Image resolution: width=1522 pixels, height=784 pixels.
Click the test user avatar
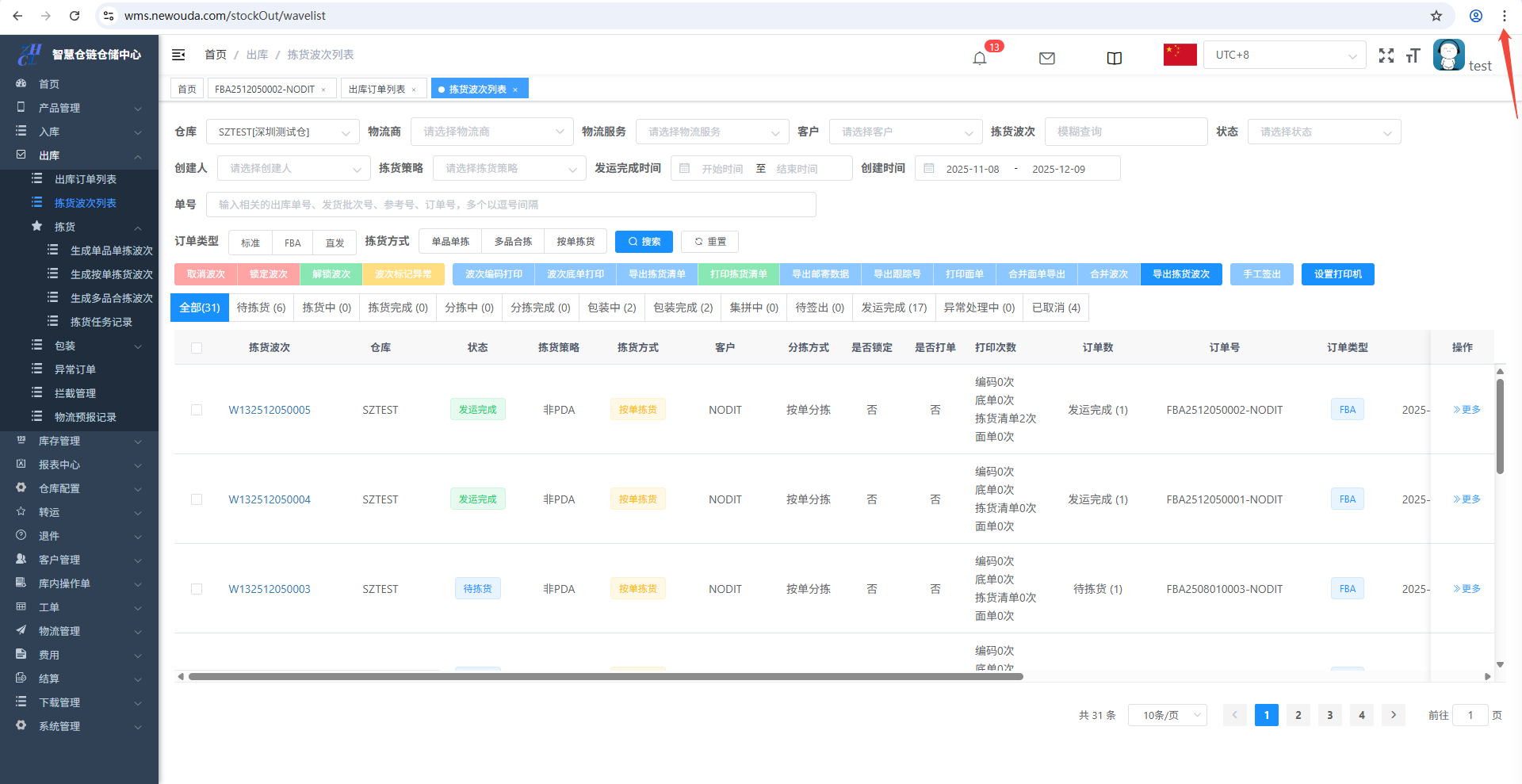click(x=1448, y=55)
